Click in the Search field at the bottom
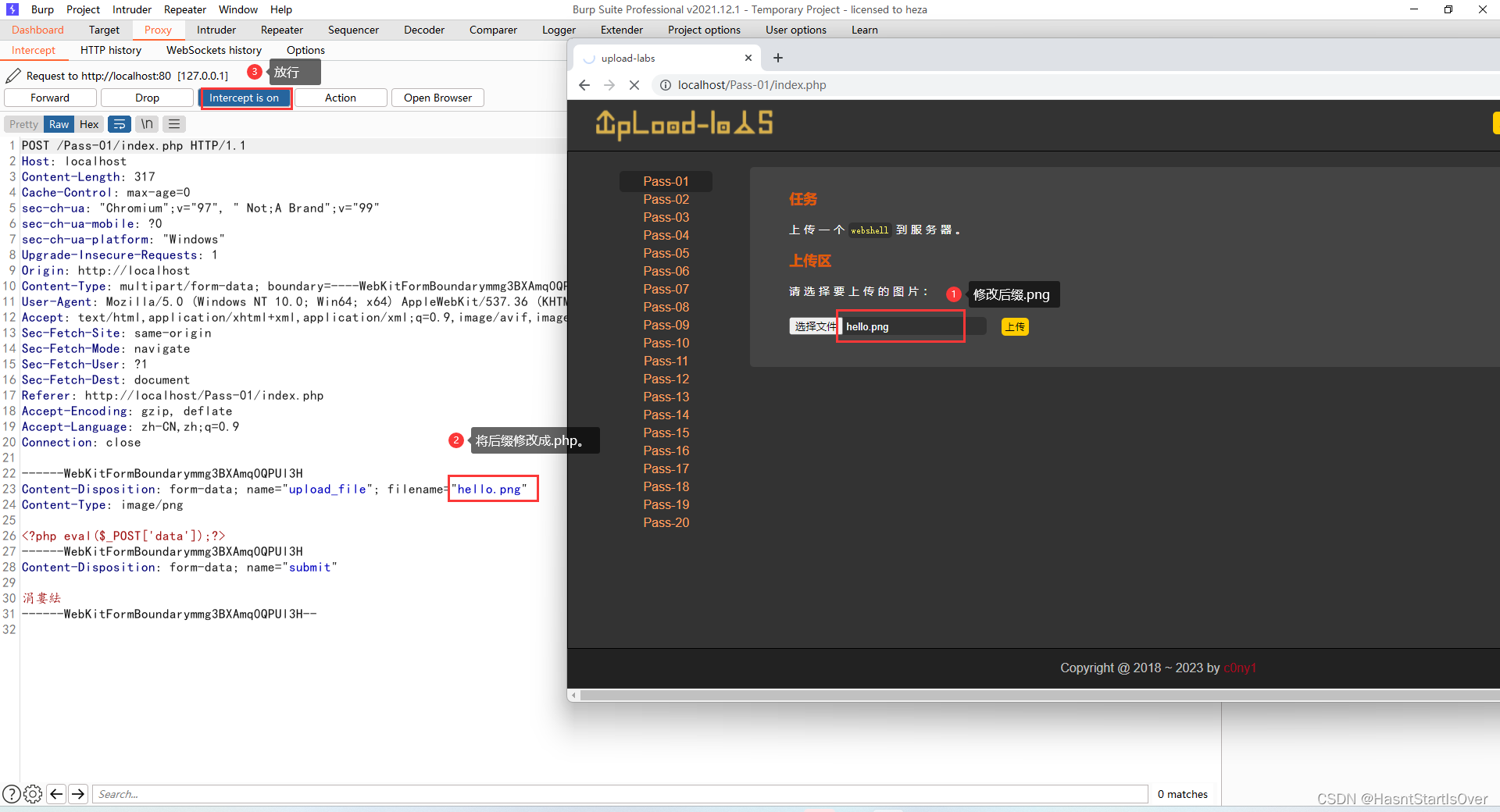Viewport: 1500px width, 812px height. pyautogui.click(x=620, y=794)
